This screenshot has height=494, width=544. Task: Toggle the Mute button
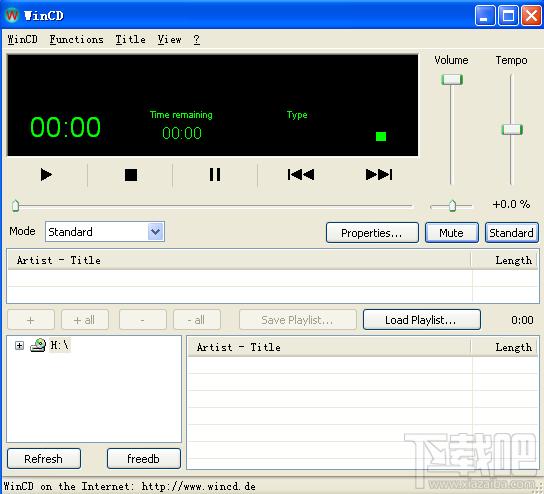coord(452,232)
